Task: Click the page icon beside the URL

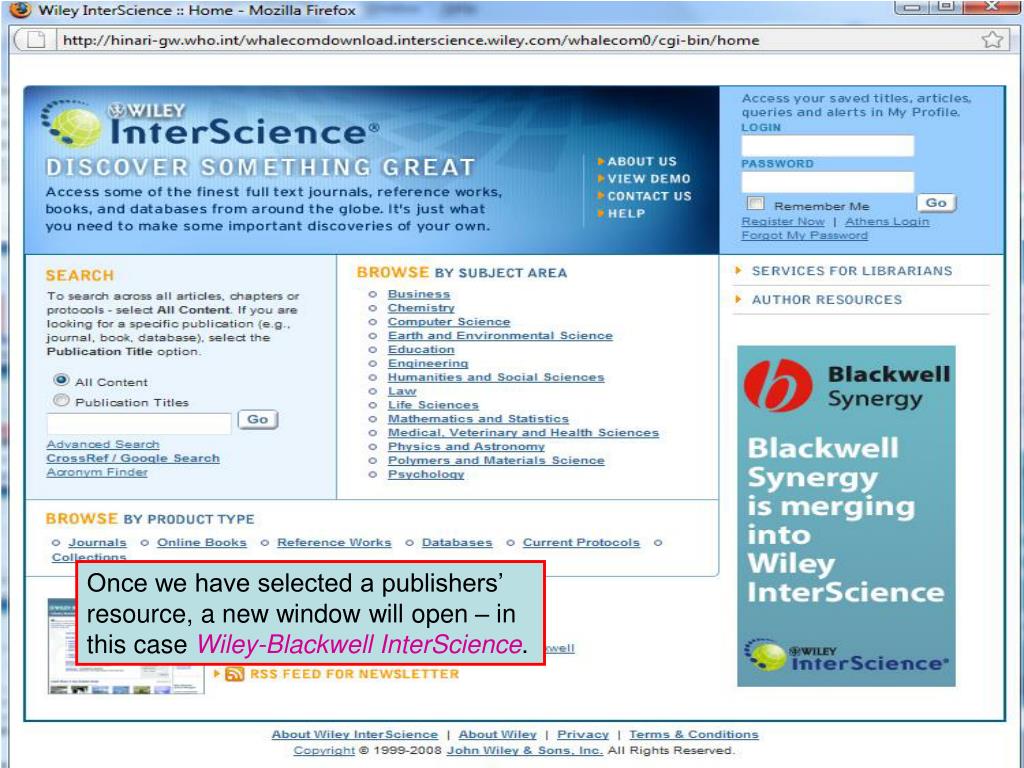Action: tap(37, 40)
